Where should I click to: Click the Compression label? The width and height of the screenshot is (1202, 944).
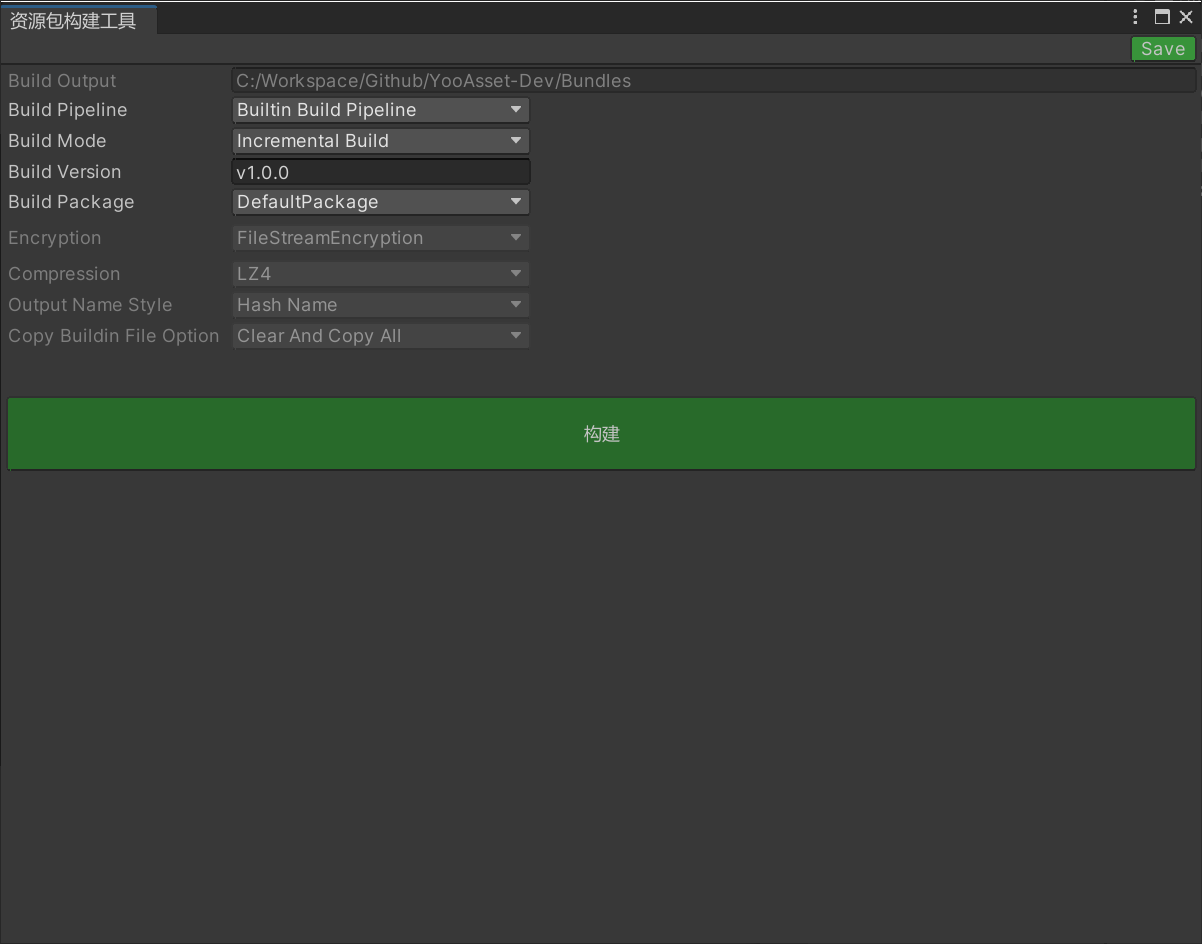(x=64, y=274)
